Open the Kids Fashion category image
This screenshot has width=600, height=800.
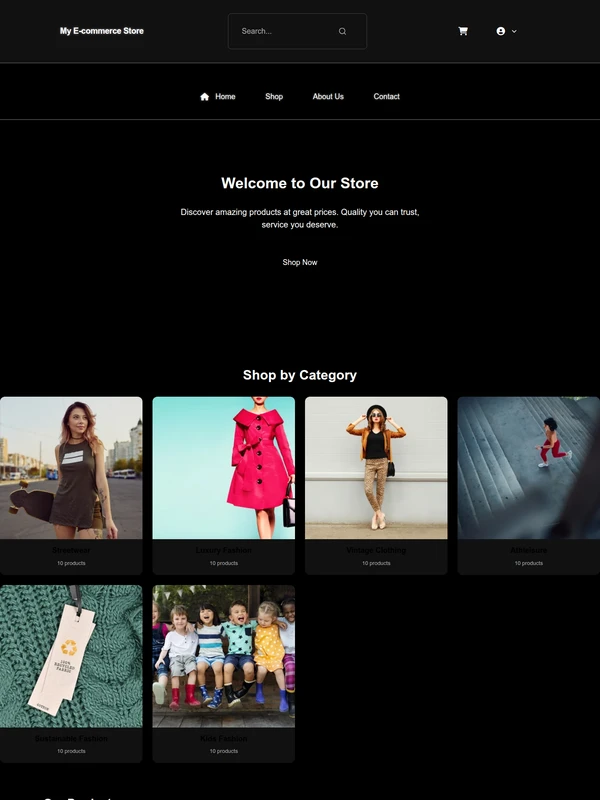pos(223,656)
